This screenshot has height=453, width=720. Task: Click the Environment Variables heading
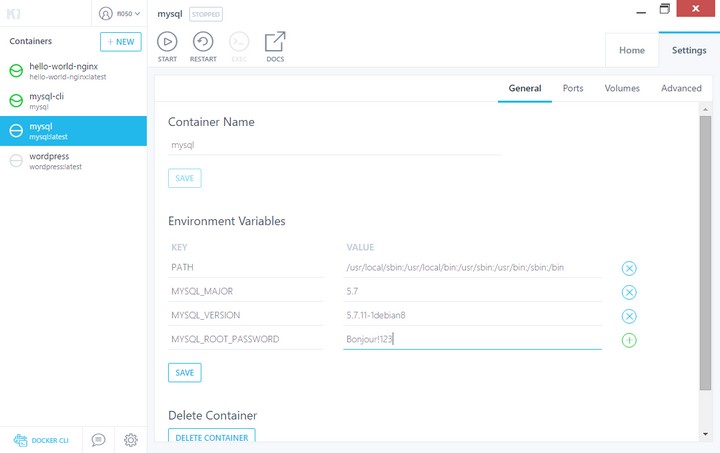(226, 221)
